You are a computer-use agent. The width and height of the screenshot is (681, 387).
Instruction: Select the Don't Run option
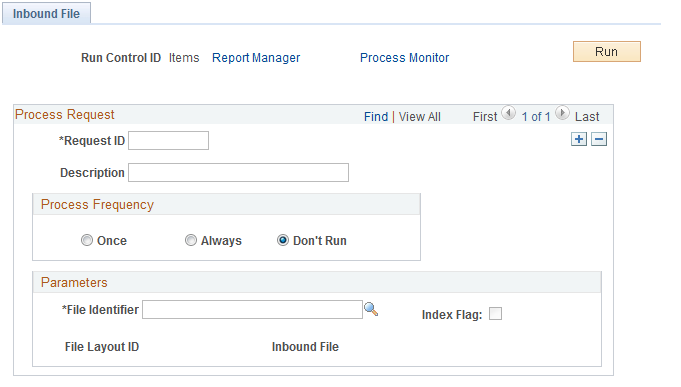tap(283, 240)
